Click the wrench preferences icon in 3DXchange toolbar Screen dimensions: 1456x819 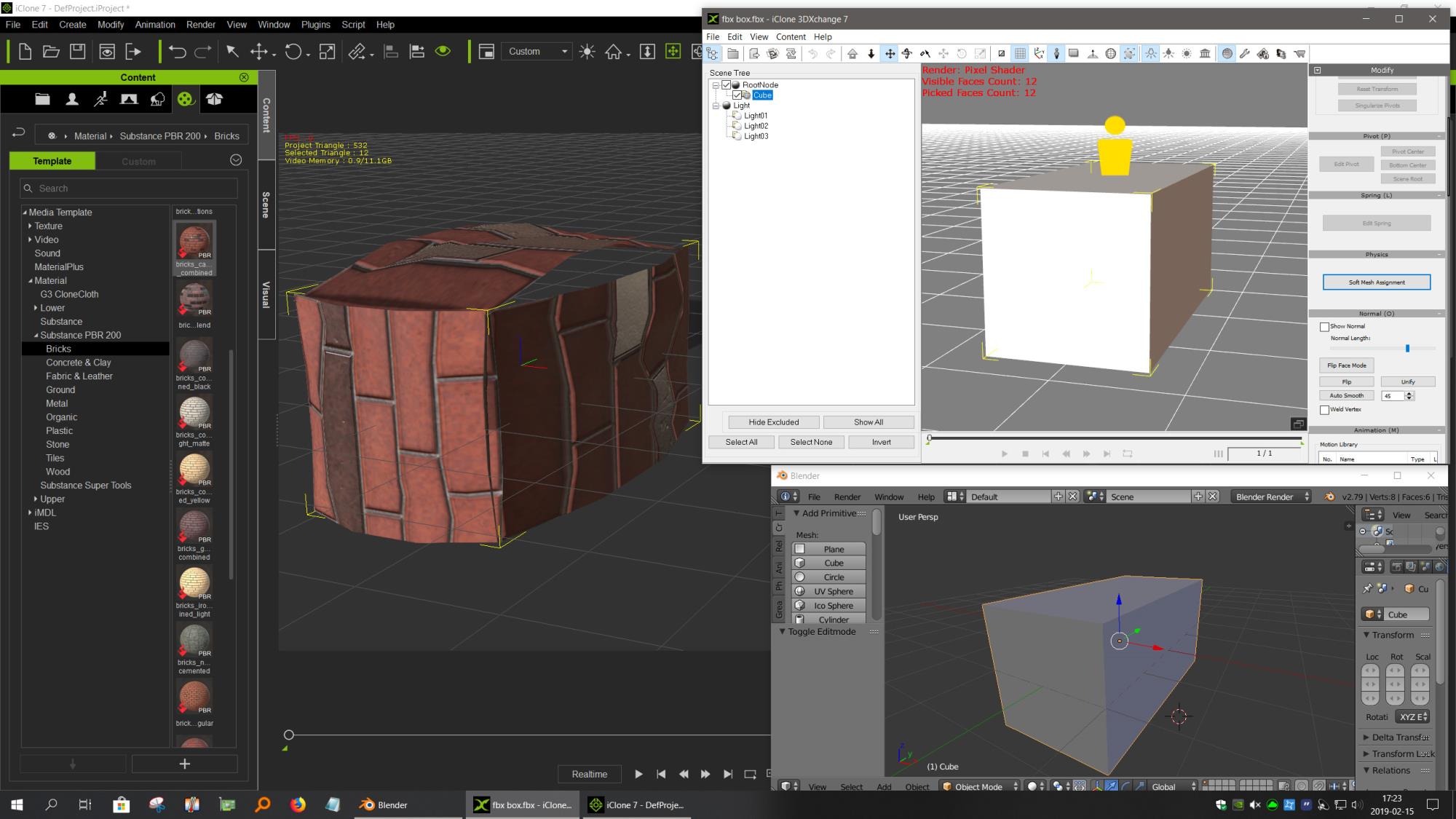coord(1245,54)
